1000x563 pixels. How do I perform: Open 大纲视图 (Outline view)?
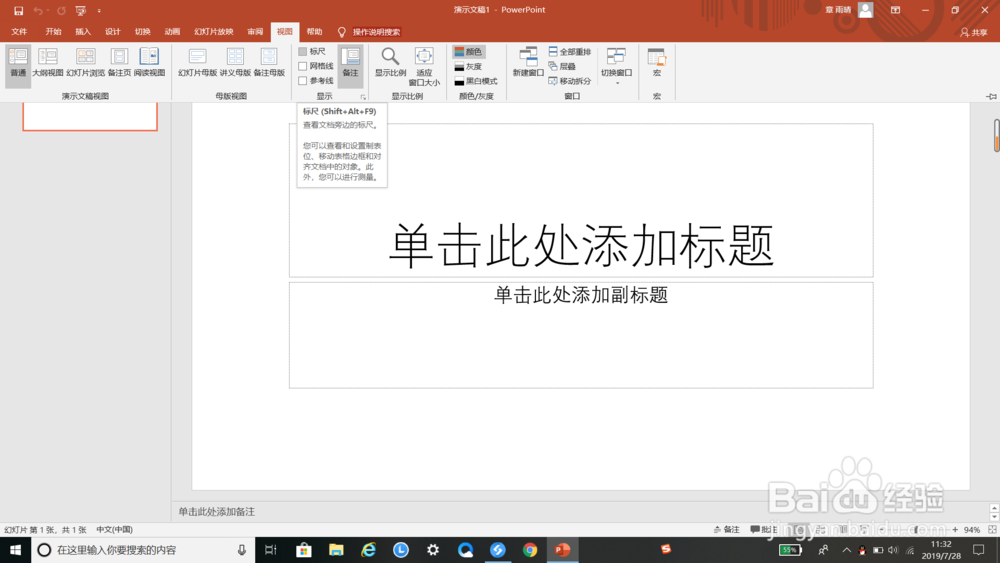(x=48, y=62)
